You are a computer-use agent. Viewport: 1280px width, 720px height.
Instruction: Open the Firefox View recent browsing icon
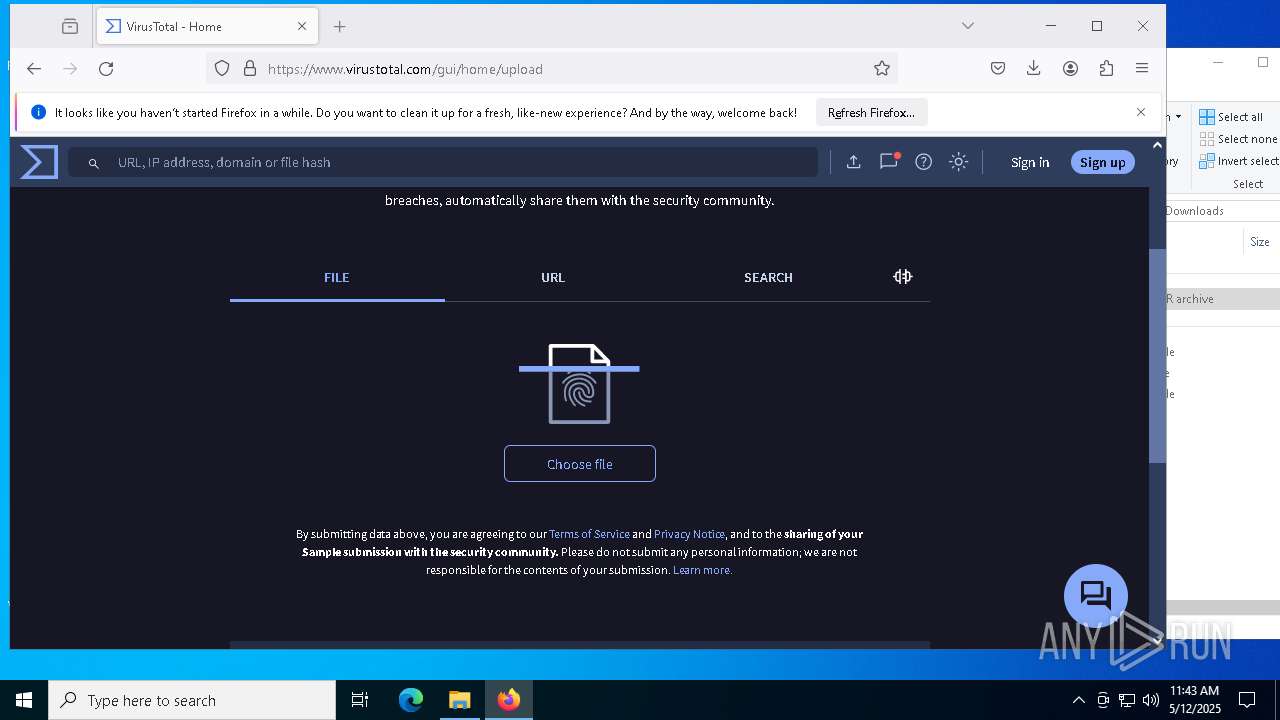coord(70,26)
